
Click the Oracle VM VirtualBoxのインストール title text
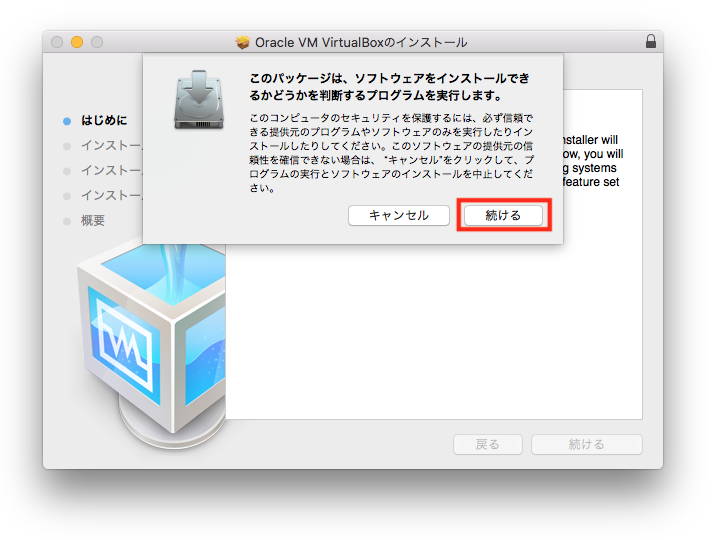click(x=361, y=42)
